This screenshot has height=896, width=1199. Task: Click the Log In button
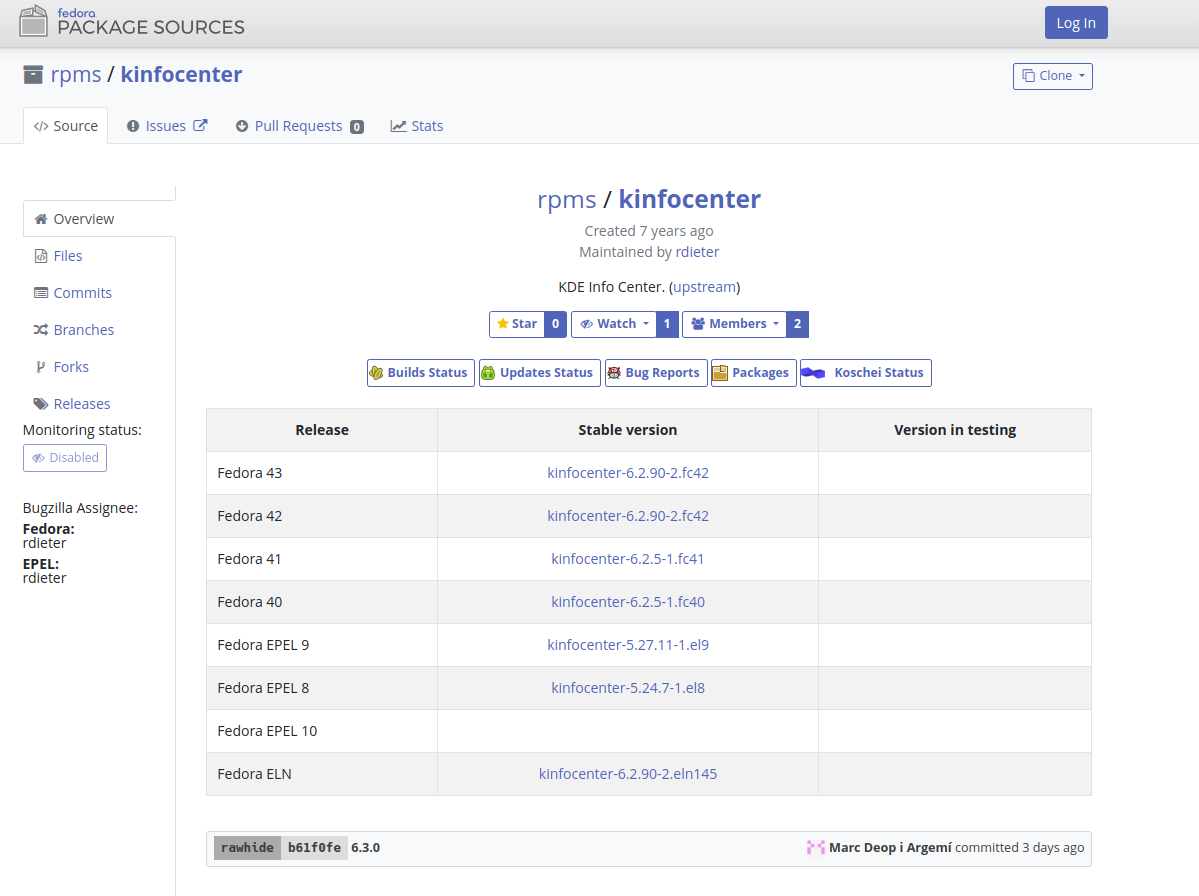pos(1076,22)
